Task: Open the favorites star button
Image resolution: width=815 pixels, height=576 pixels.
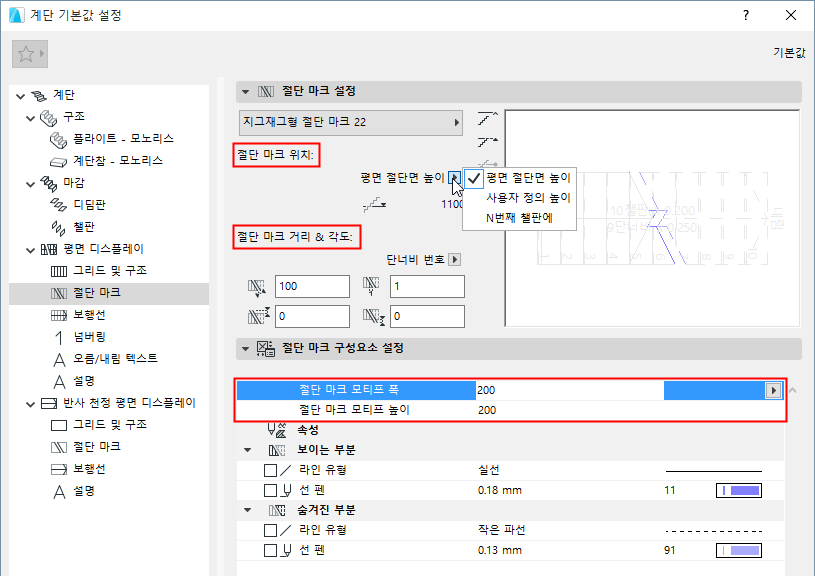Action: tap(30, 54)
